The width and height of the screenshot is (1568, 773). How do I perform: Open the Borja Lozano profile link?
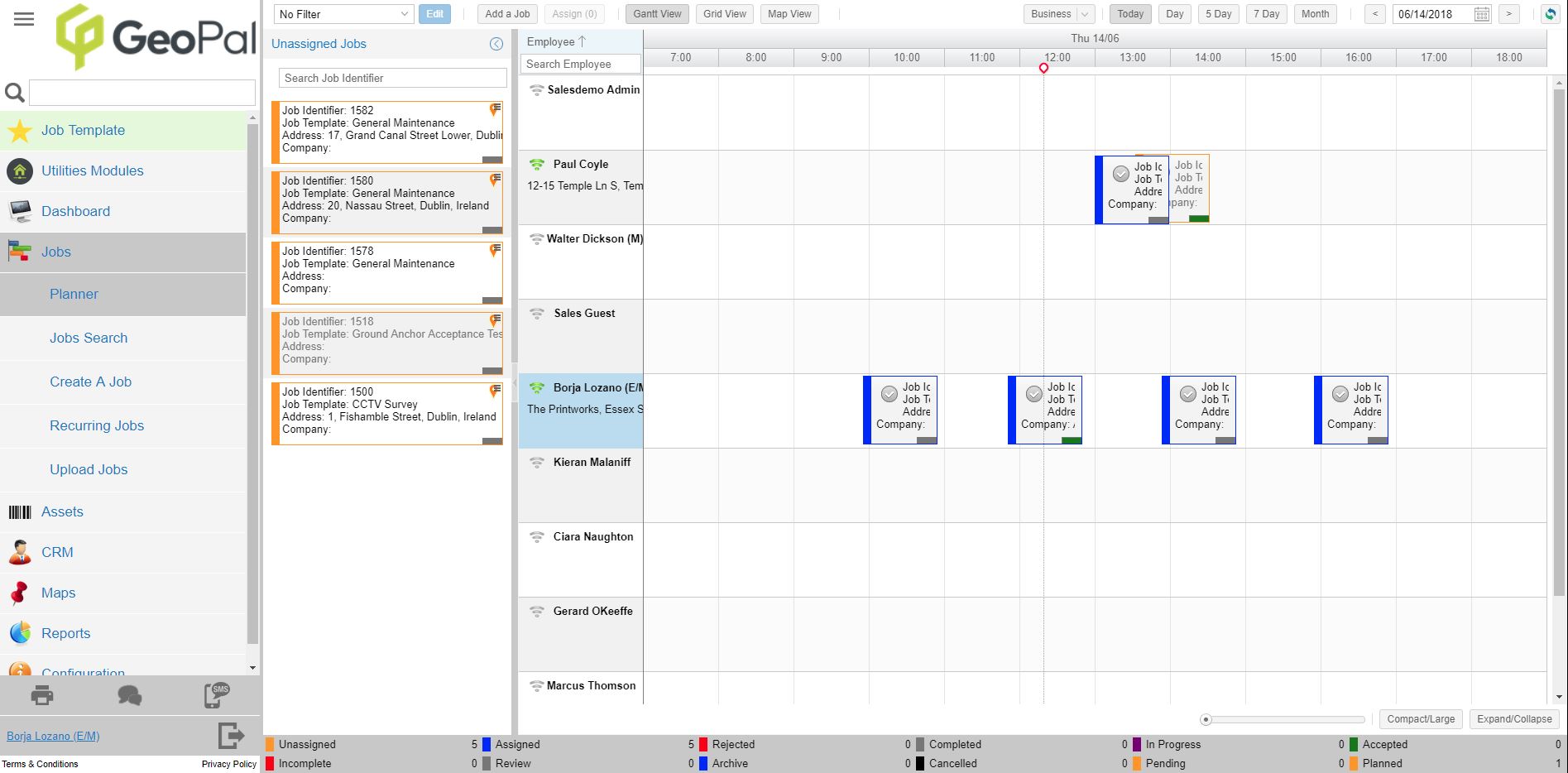52,736
